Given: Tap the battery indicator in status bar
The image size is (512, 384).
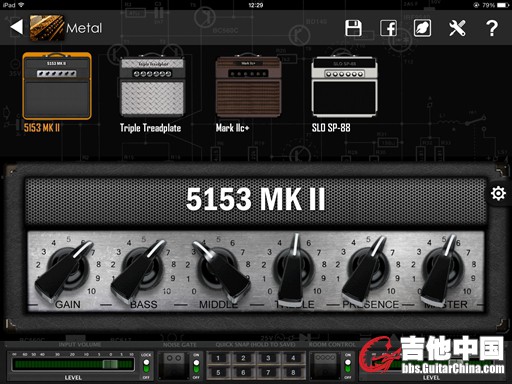Looking at the screenshot, I should pyautogui.click(x=503, y=5).
